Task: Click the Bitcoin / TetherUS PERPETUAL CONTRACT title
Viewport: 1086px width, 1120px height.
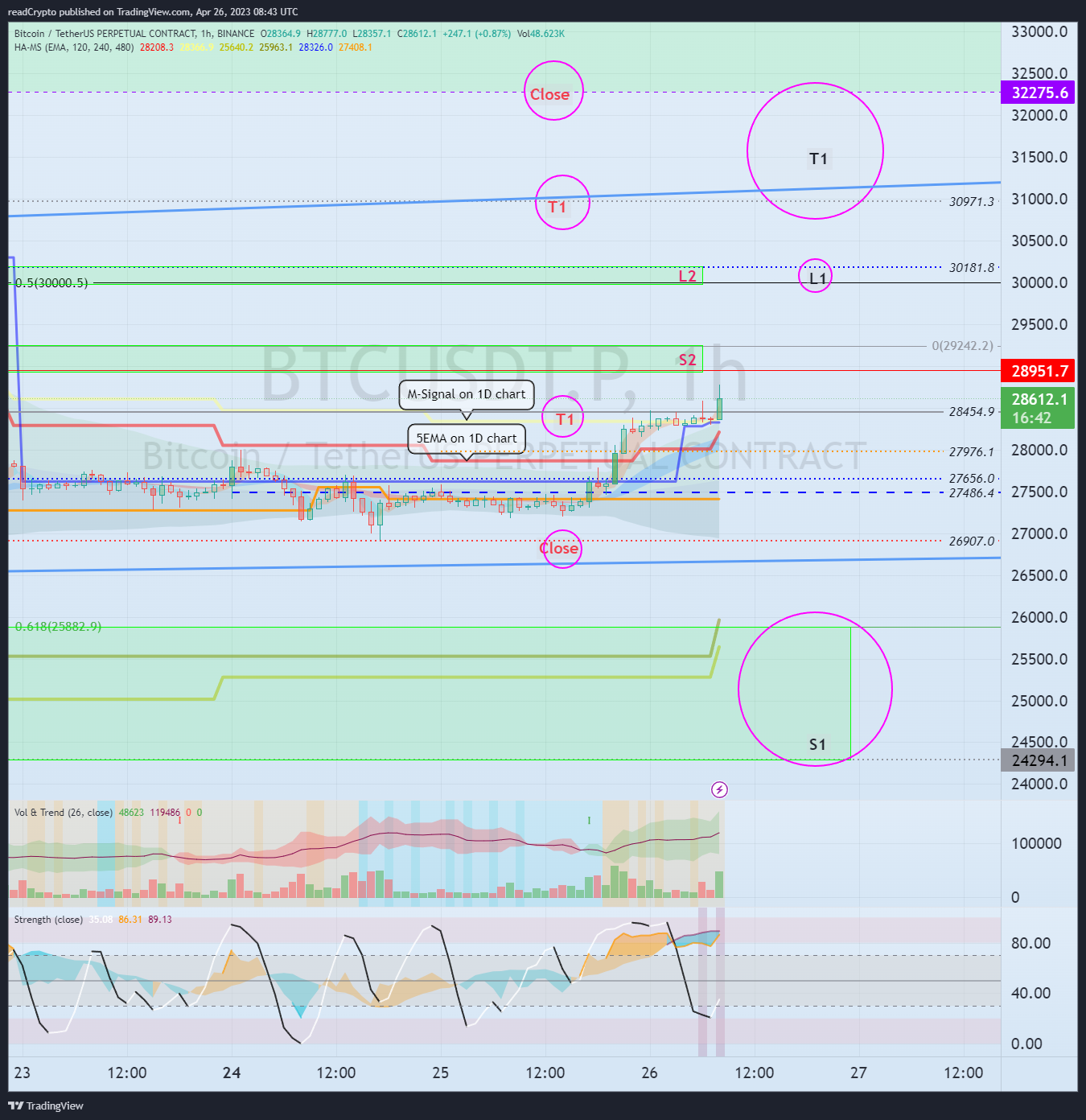Action: pyautogui.click(x=105, y=34)
